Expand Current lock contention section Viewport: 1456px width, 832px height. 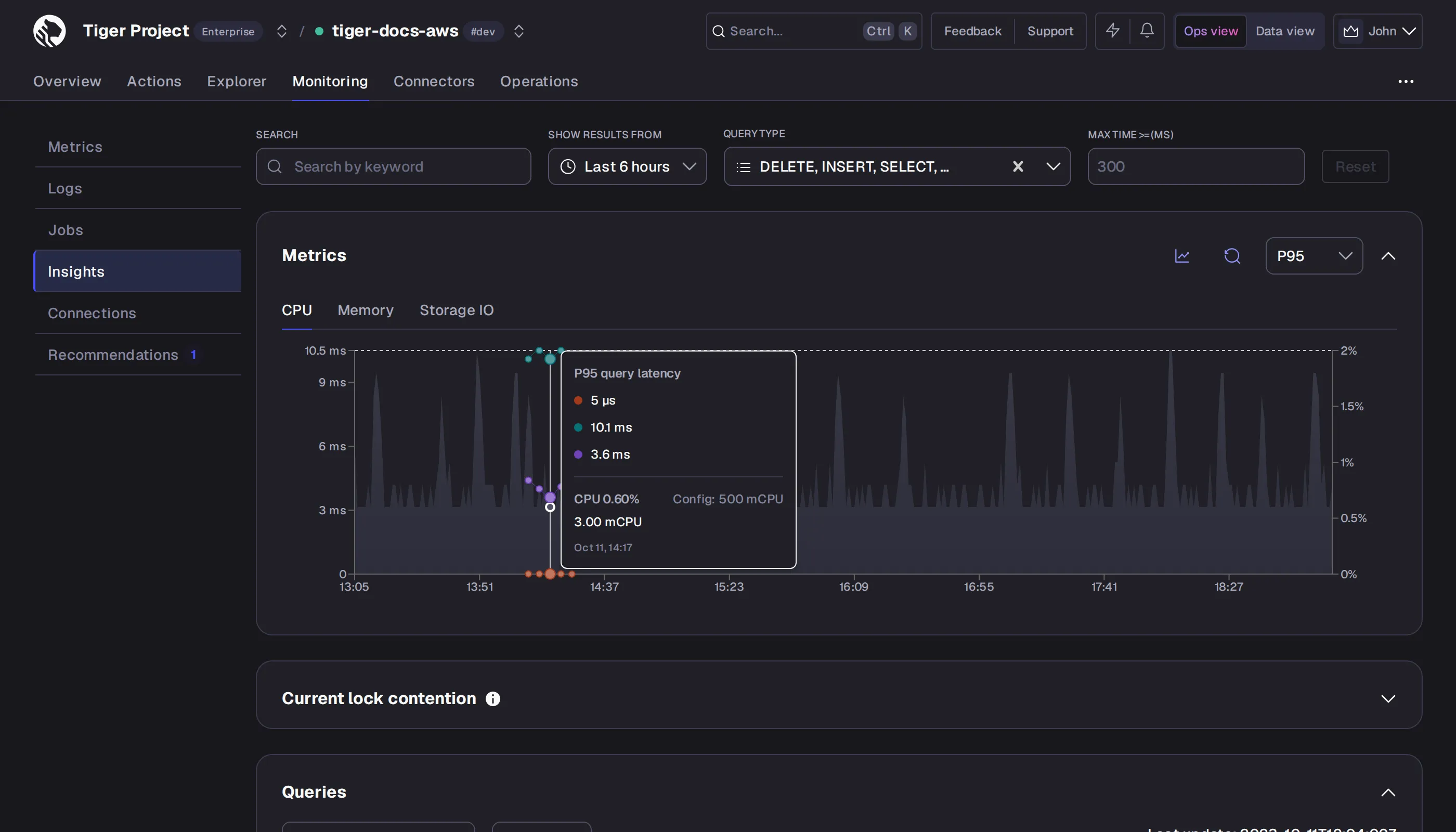click(1387, 699)
